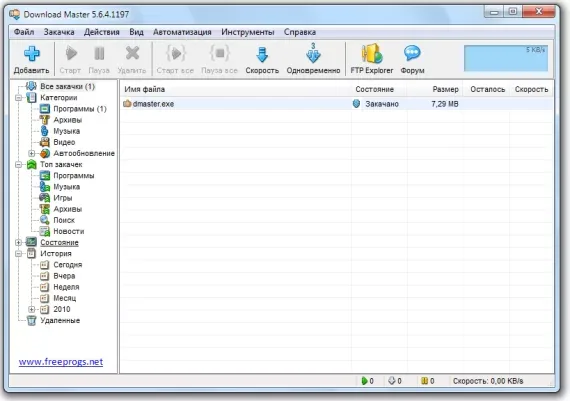Viewport: 570px width, 401px height.
Task: Open the Форум speech-bubble icon
Action: 412,53
